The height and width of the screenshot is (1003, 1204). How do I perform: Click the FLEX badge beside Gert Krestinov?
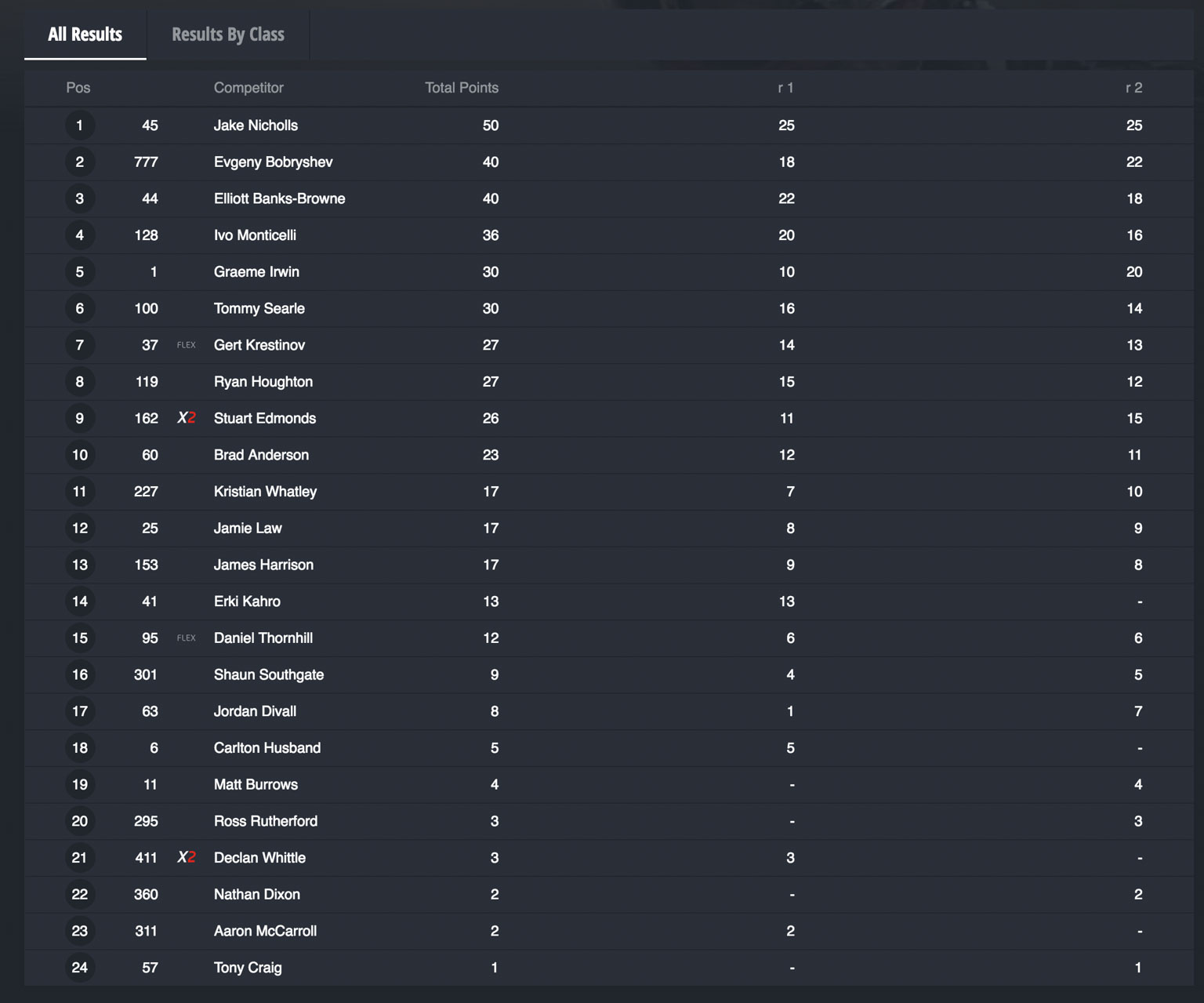pyautogui.click(x=187, y=345)
